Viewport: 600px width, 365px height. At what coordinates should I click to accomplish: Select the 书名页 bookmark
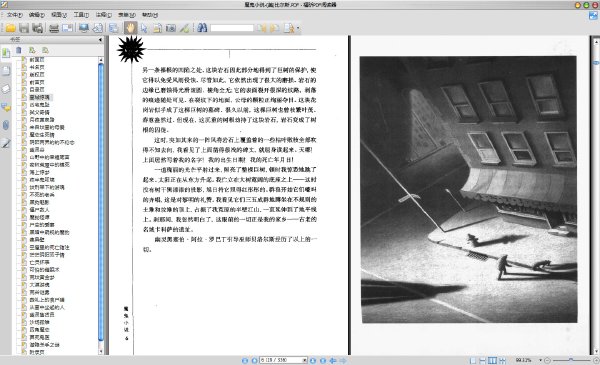click(x=37, y=67)
